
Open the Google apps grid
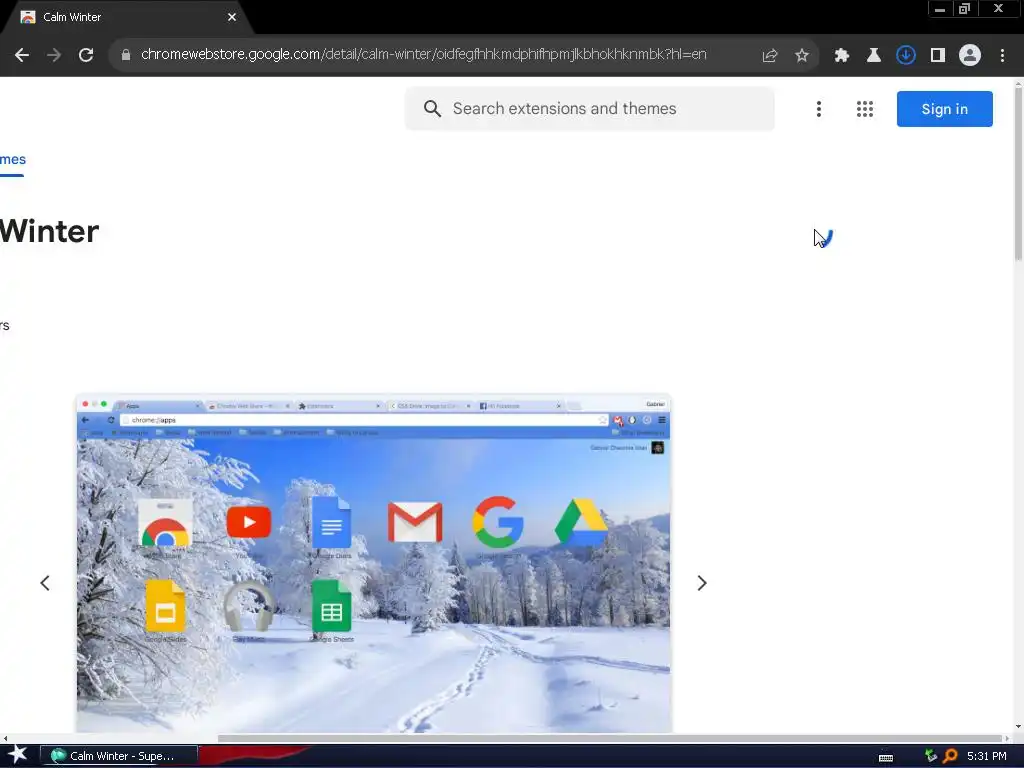tap(865, 109)
